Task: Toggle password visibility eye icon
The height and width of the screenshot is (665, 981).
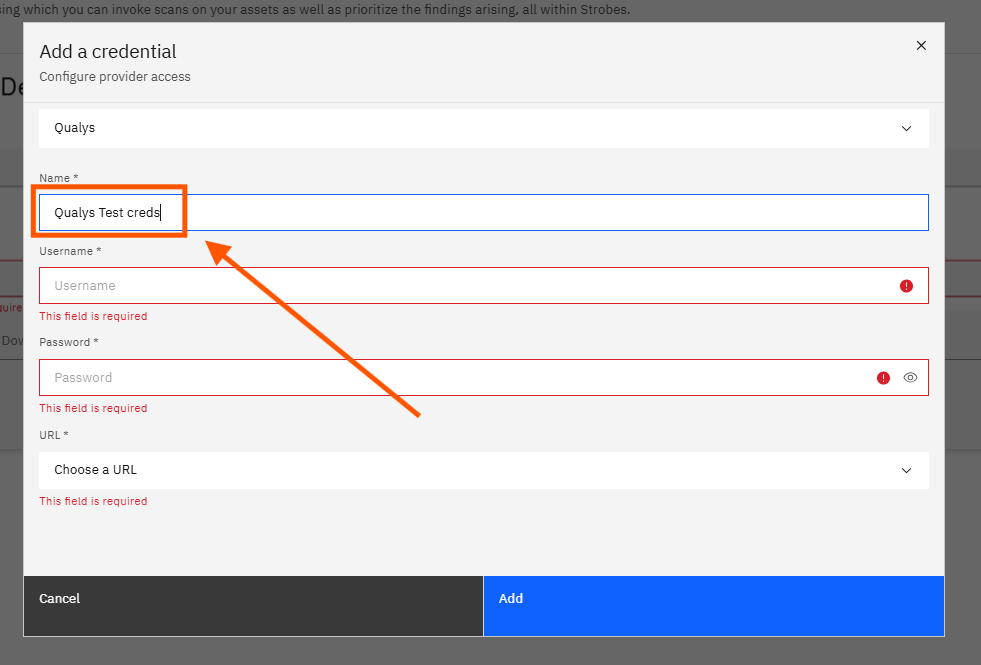Action: click(x=910, y=378)
